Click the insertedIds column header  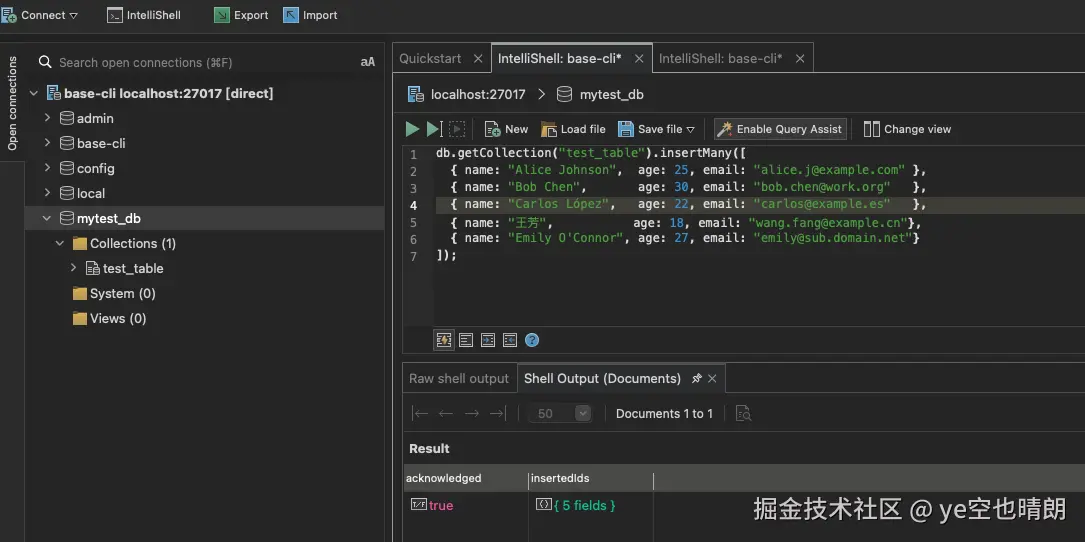point(591,478)
